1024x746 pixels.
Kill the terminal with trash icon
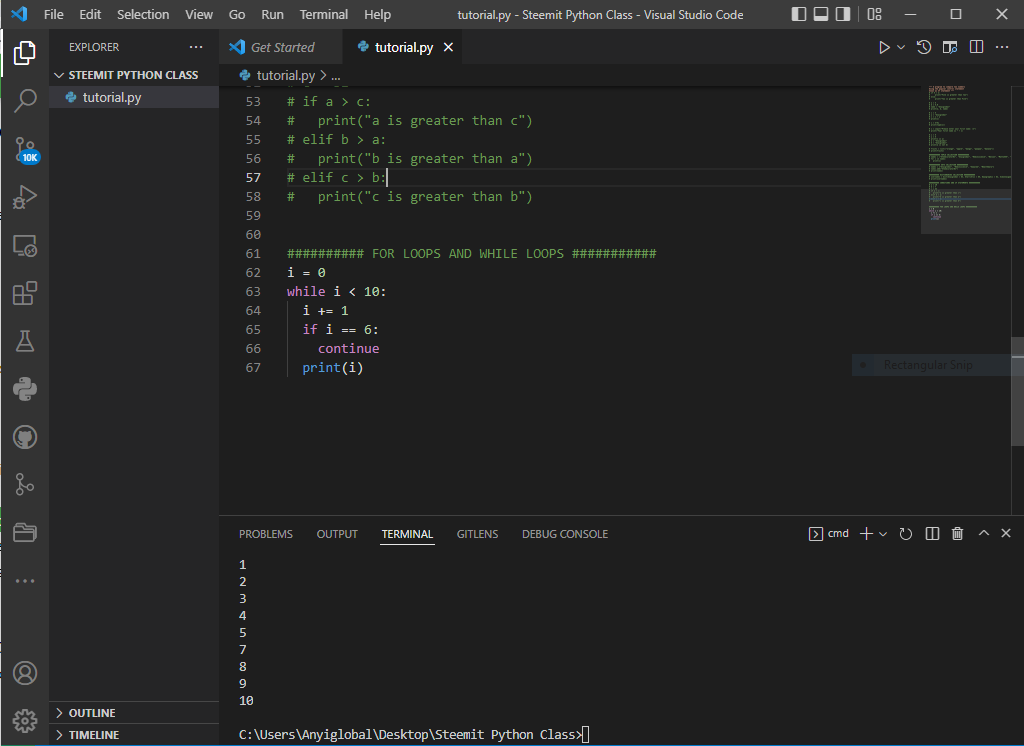pyautogui.click(x=957, y=534)
